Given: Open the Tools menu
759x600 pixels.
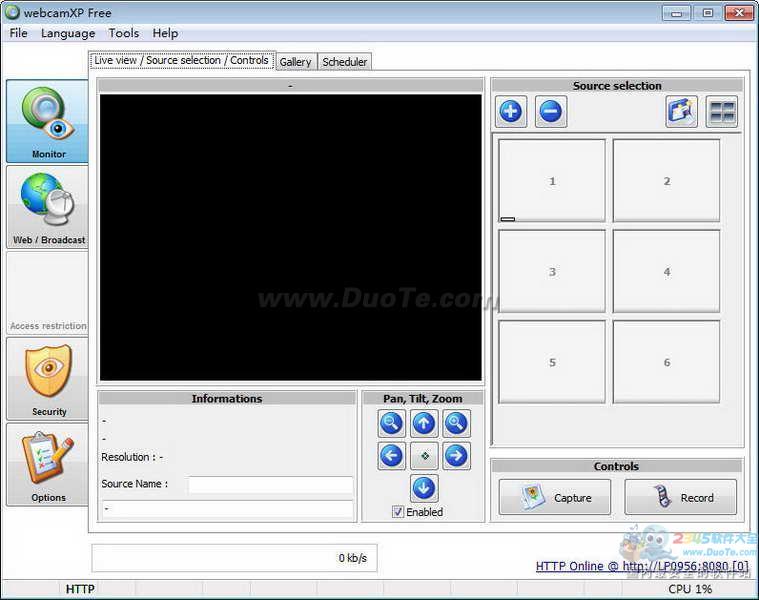Looking at the screenshot, I should (123, 33).
